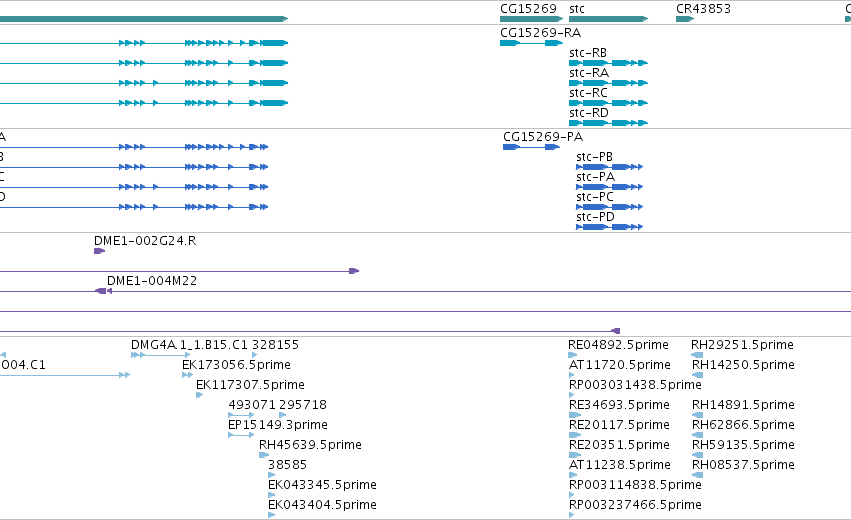Select EST label RP003031438.5prime

[x=635, y=385]
